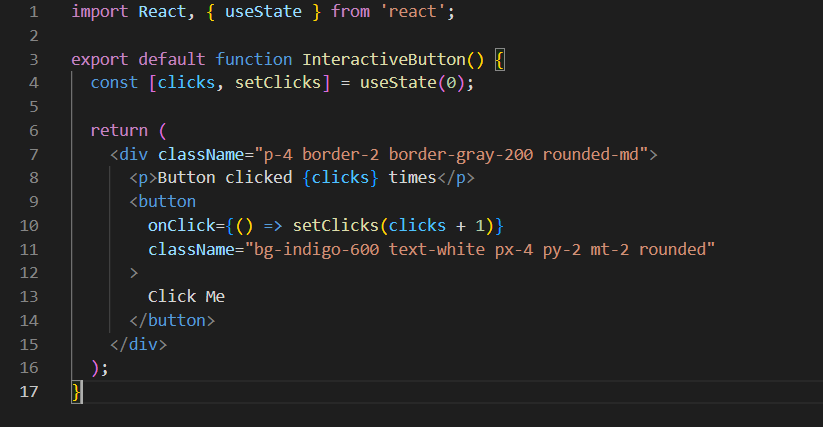Click 'text-white' in the button className
823x427 pixels.
(437, 249)
